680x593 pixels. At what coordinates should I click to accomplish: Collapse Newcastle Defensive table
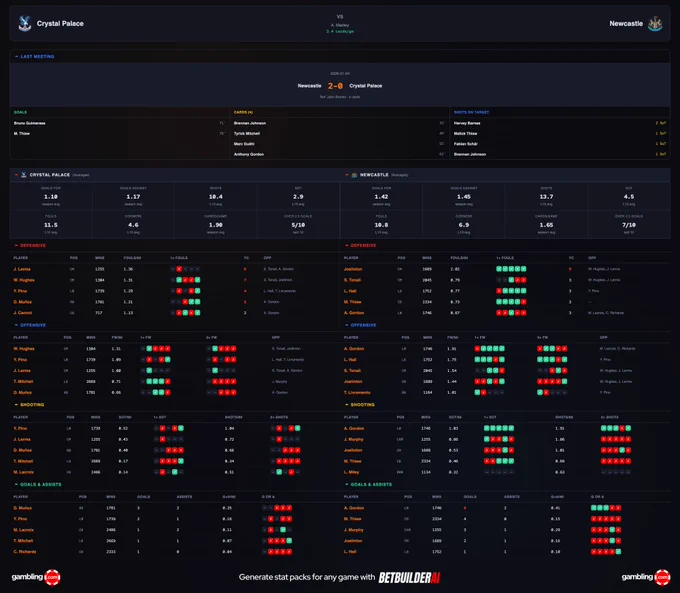[x=347, y=246]
